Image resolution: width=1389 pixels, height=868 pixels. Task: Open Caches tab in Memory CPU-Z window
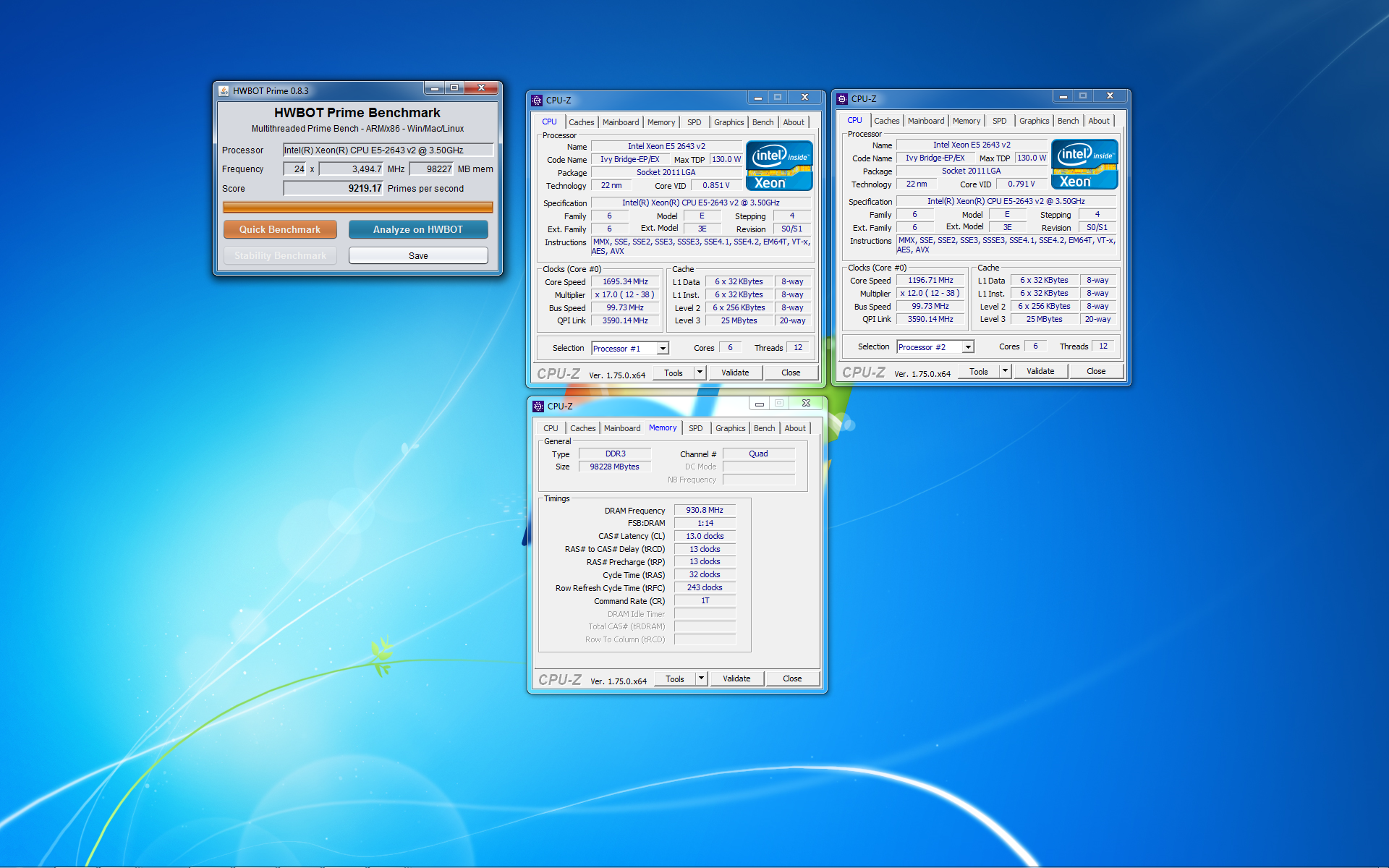(x=582, y=428)
